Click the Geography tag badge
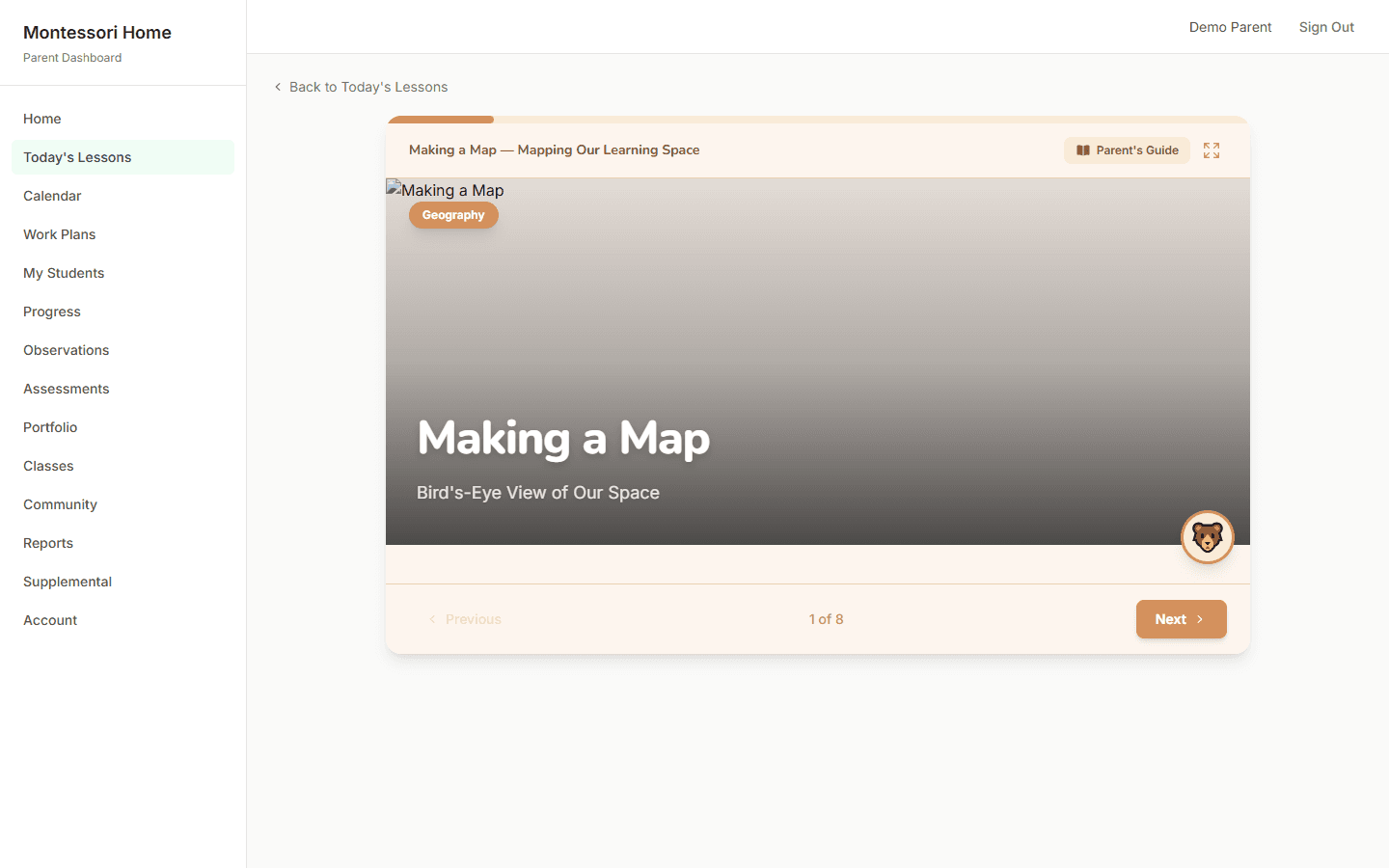 (x=453, y=215)
